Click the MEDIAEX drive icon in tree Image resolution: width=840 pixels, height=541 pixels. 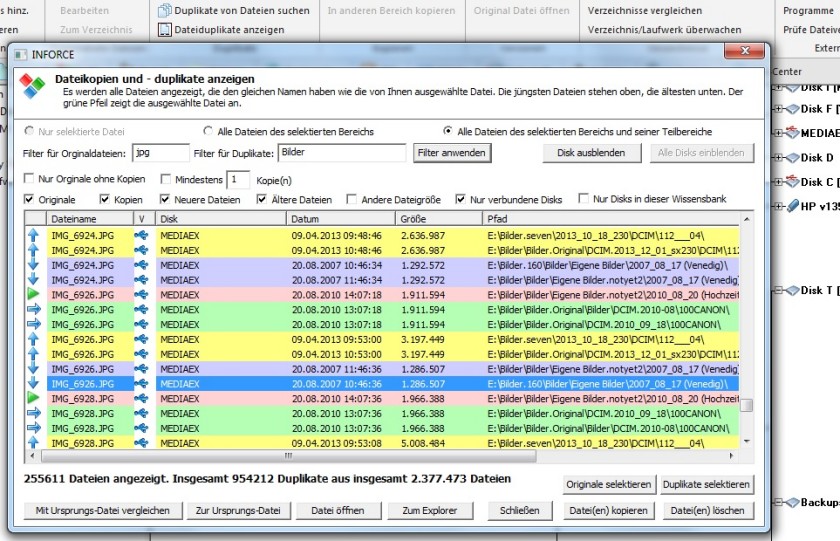(792, 132)
